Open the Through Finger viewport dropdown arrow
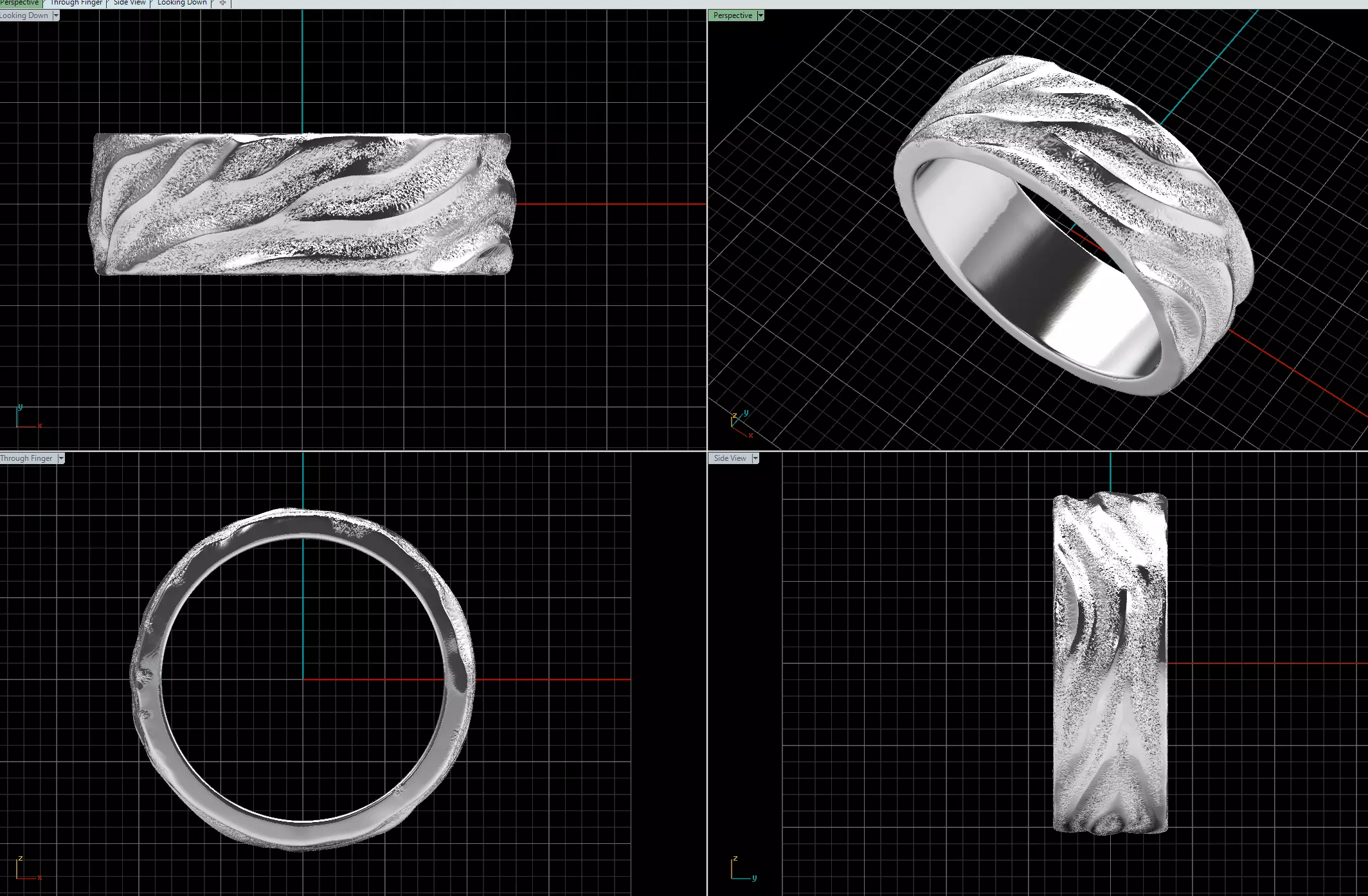 click(61, 458)
